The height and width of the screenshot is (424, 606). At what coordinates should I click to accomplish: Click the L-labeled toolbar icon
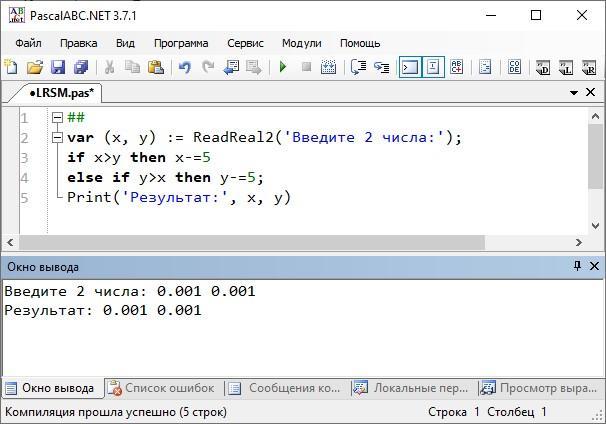(x=566, y=67)
